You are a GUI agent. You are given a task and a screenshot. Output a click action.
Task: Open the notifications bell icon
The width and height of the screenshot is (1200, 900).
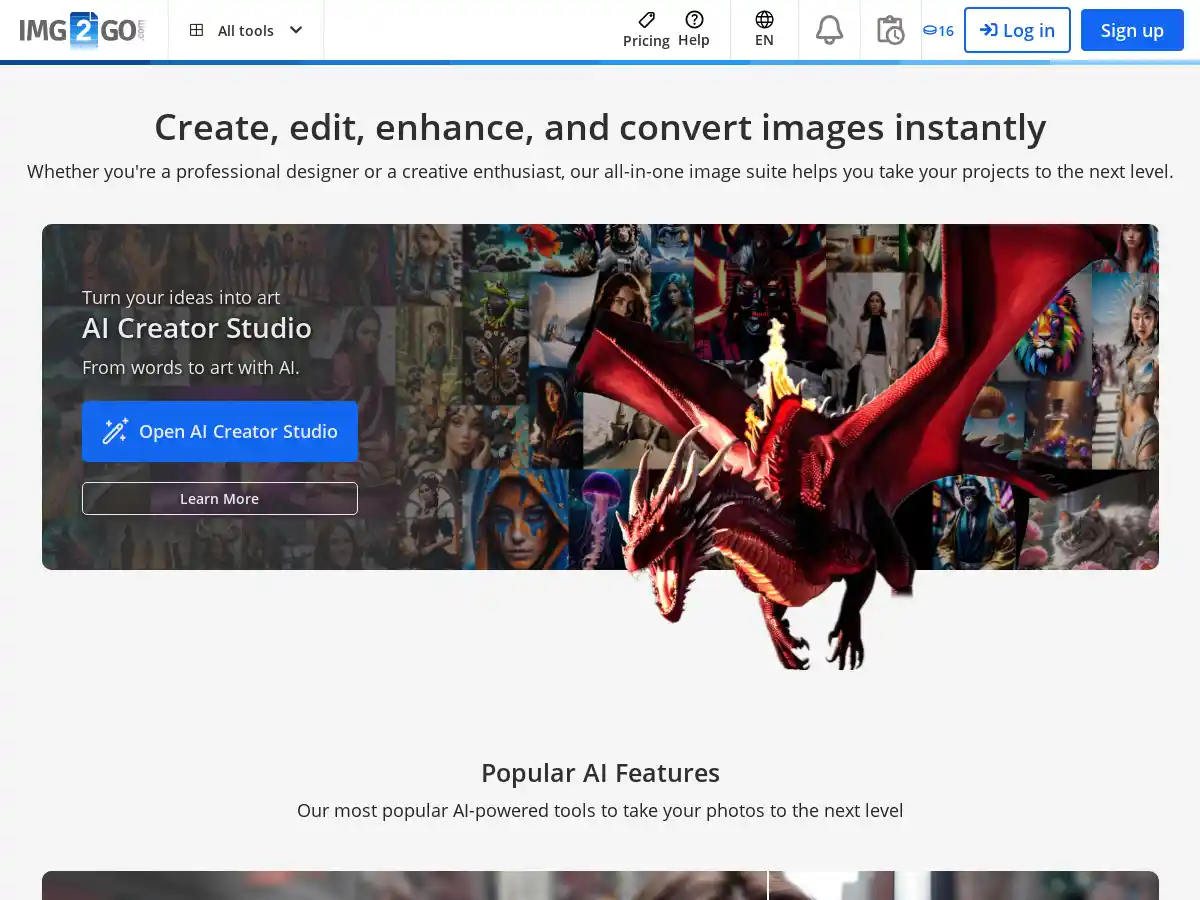coord(829,29)
